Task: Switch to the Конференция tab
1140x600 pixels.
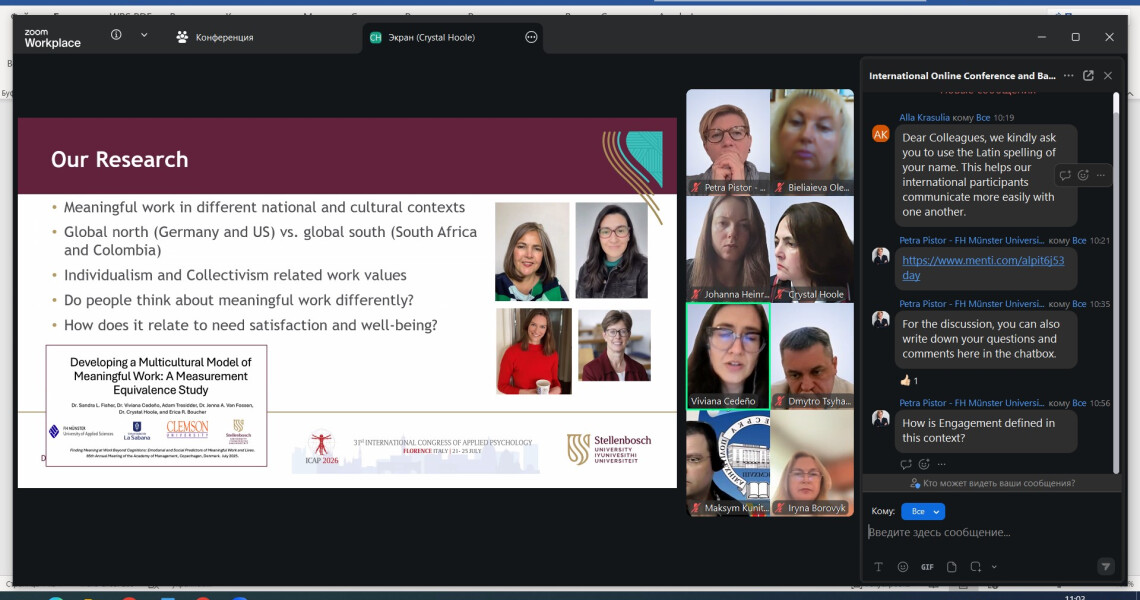Action: tap(214, 37)
